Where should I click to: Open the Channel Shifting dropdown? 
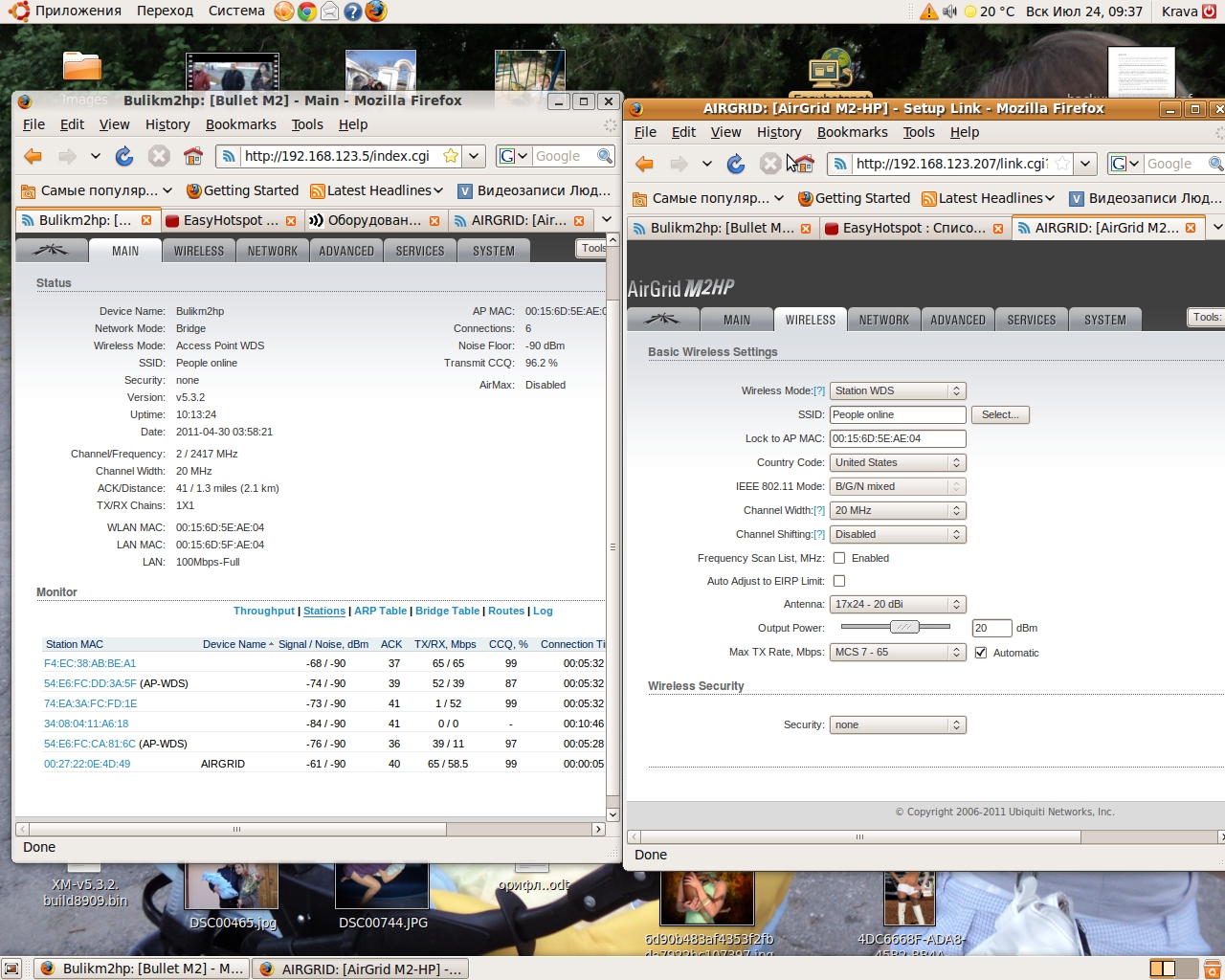(898, 534)
